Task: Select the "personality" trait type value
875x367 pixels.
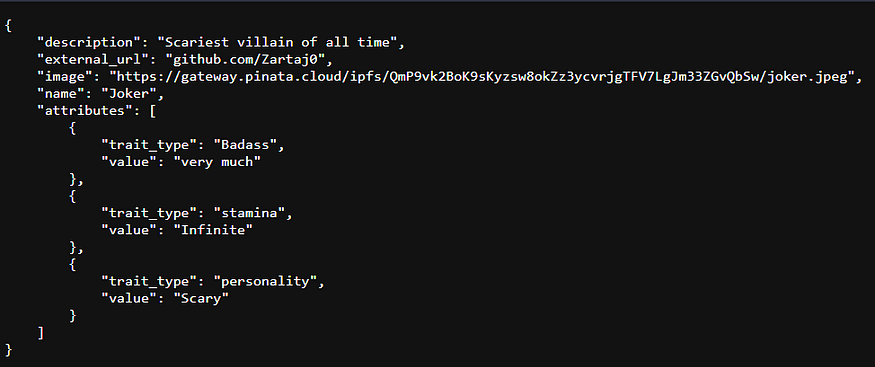Action: (x=265, y=282)
